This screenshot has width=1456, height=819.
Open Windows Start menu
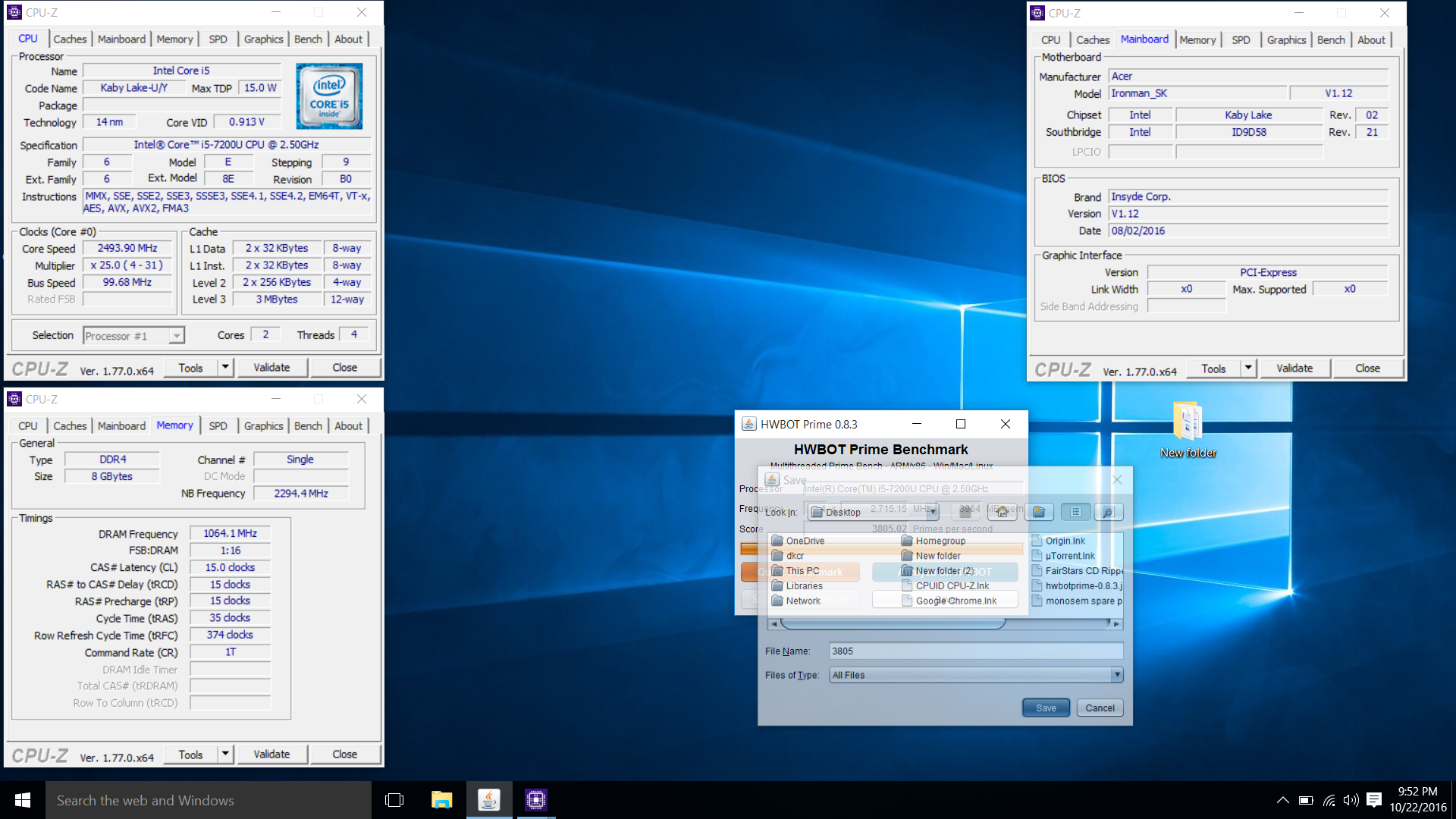(x=23, y=800)
